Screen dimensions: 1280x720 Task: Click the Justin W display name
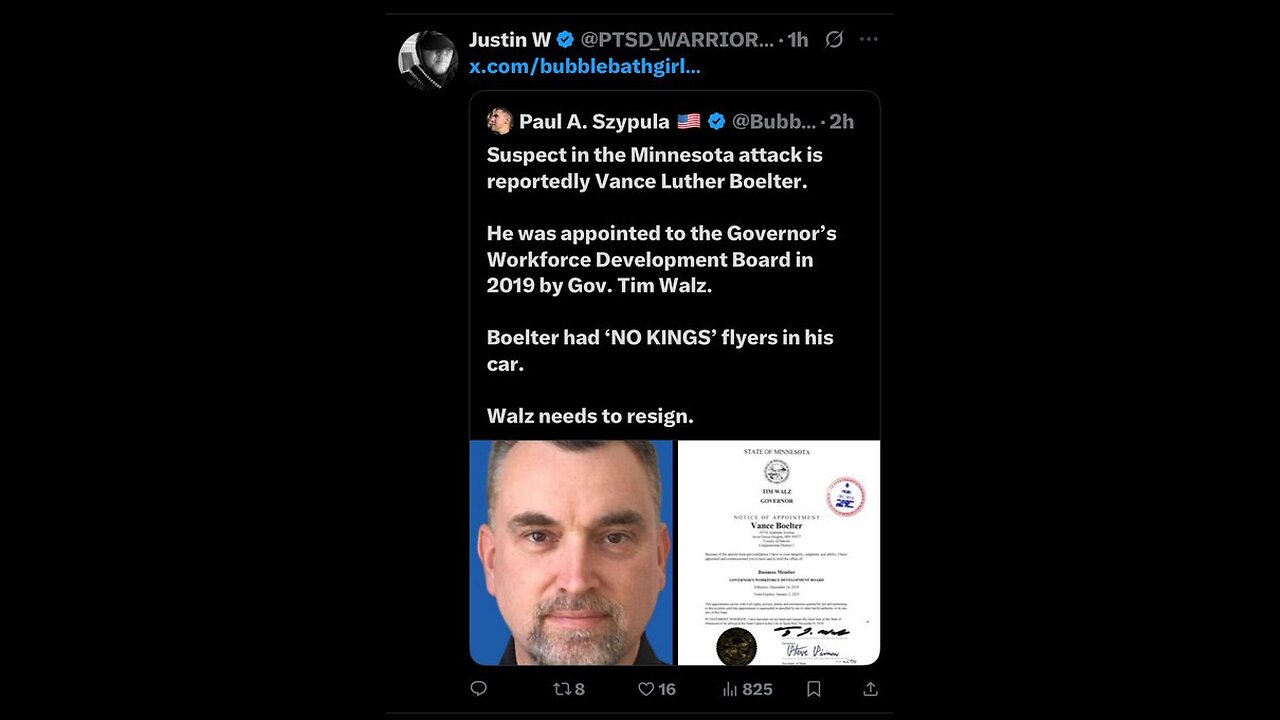tap(510, 40)
